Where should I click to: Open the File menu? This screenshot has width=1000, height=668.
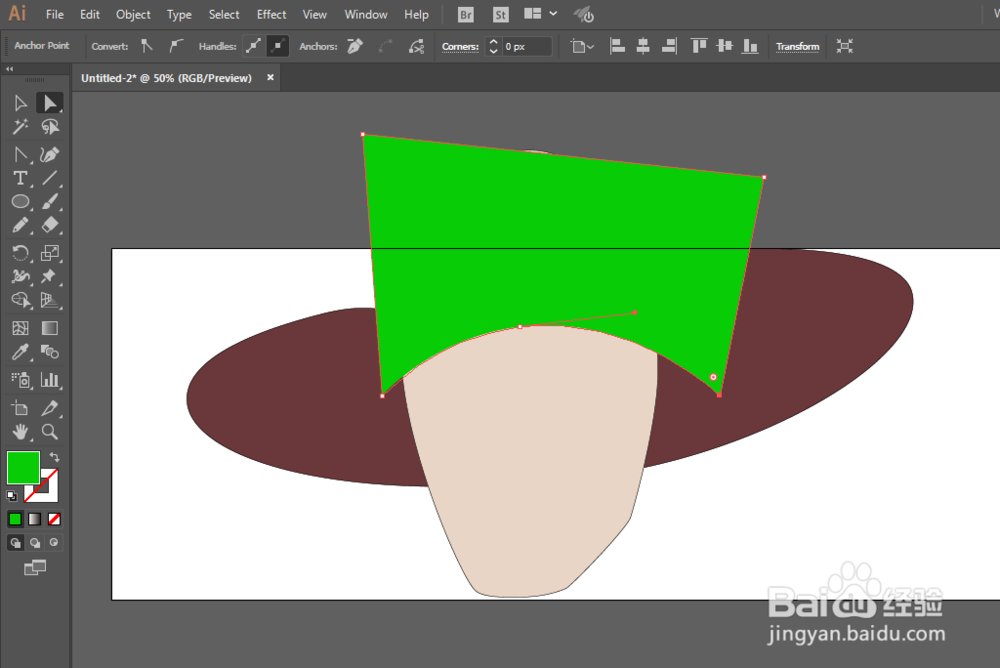[x=55, y=14]
